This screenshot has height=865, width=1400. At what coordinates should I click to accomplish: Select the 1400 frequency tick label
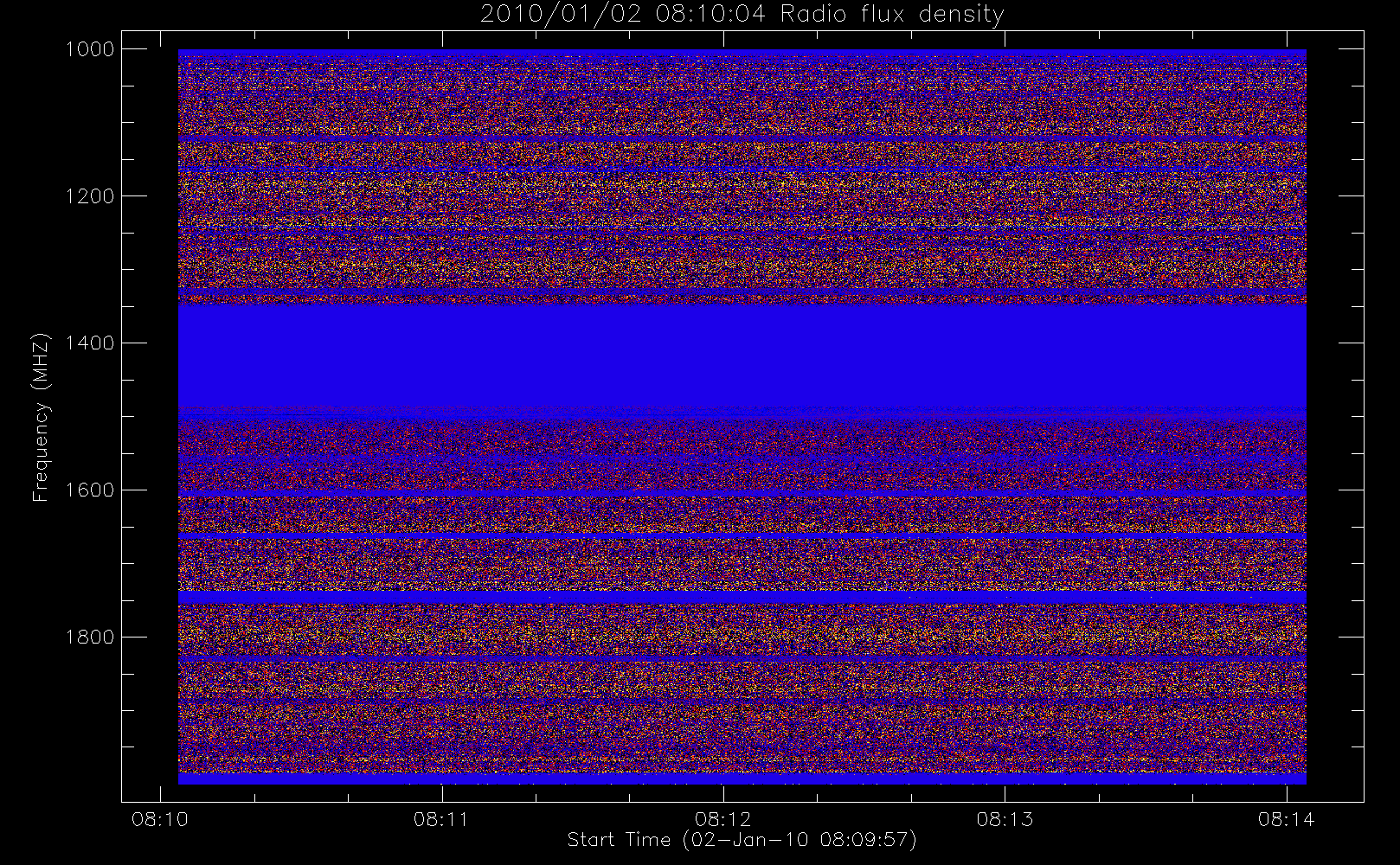pos(90,343)
